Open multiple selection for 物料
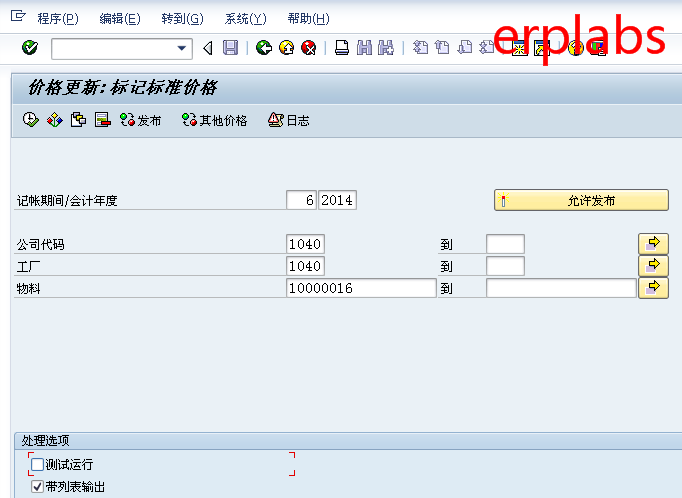This screenshot has width=682, height=498. click(653, 288)
